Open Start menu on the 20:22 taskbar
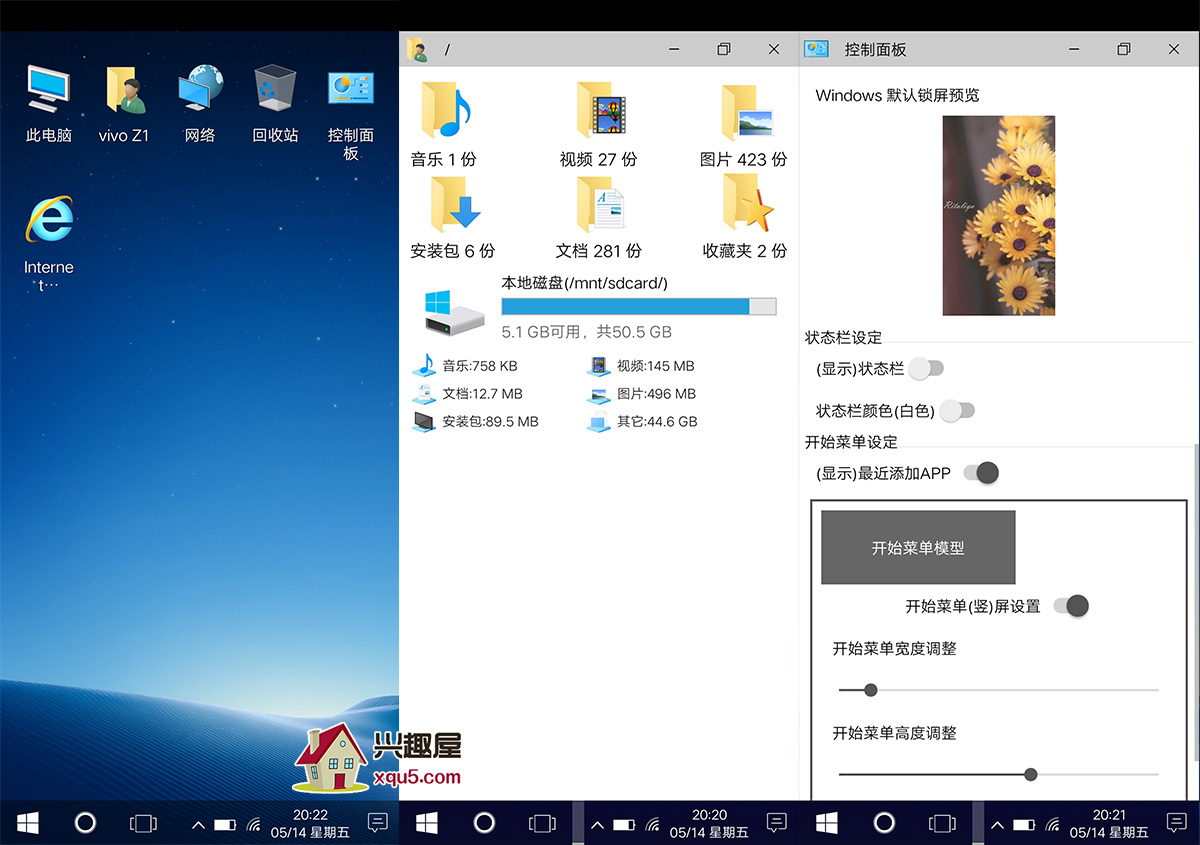Image resolution: width=1200 pixels, height=845 pixels. click(28, 823)
